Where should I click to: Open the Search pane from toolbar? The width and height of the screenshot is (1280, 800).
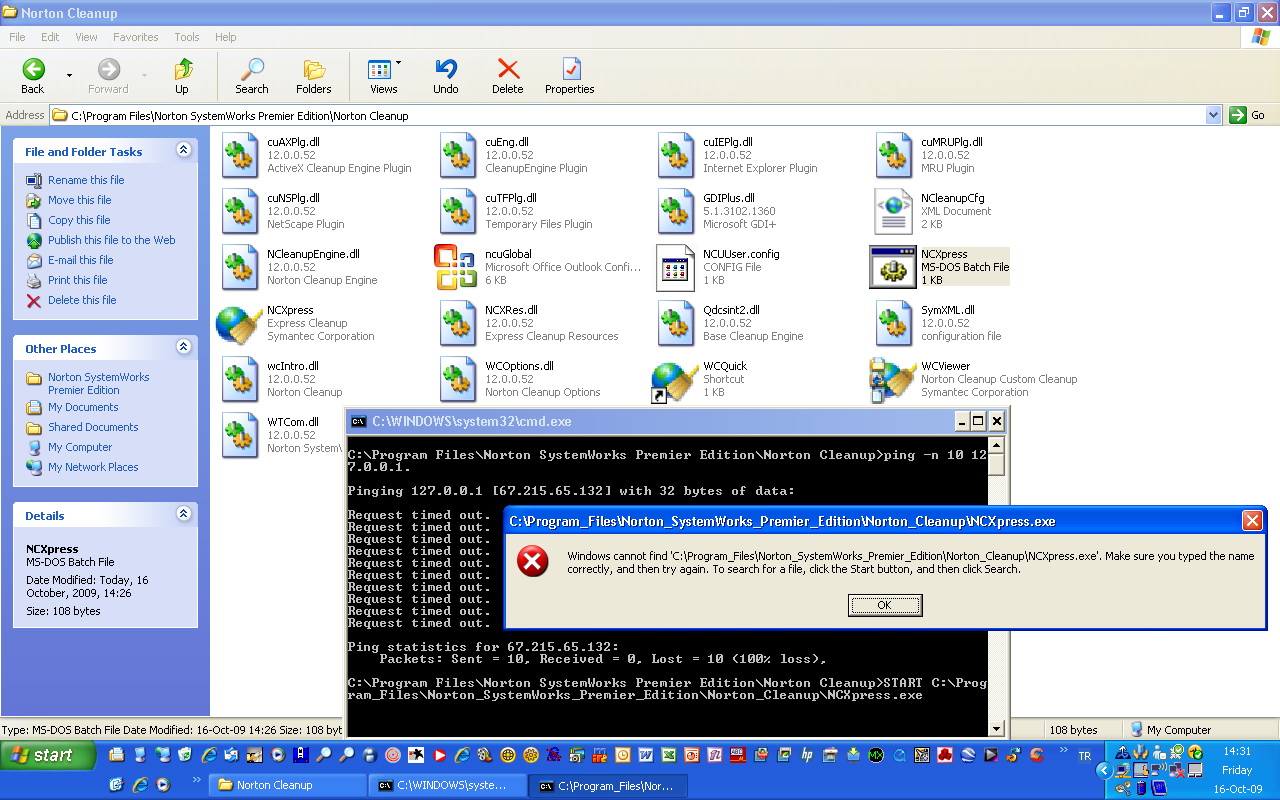click(251, 76)
